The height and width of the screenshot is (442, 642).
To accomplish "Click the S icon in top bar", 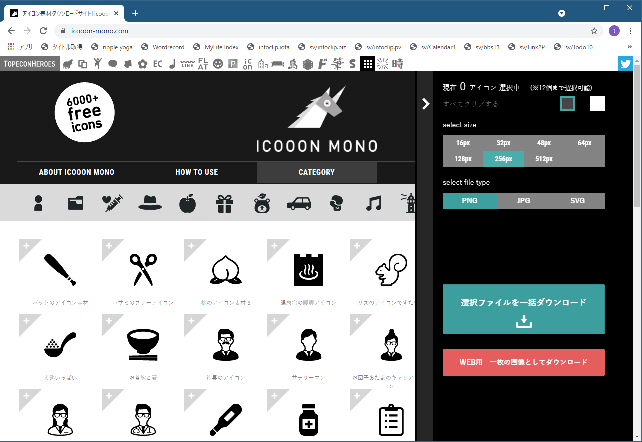I will pyautogui.click(x=353, y=64).
